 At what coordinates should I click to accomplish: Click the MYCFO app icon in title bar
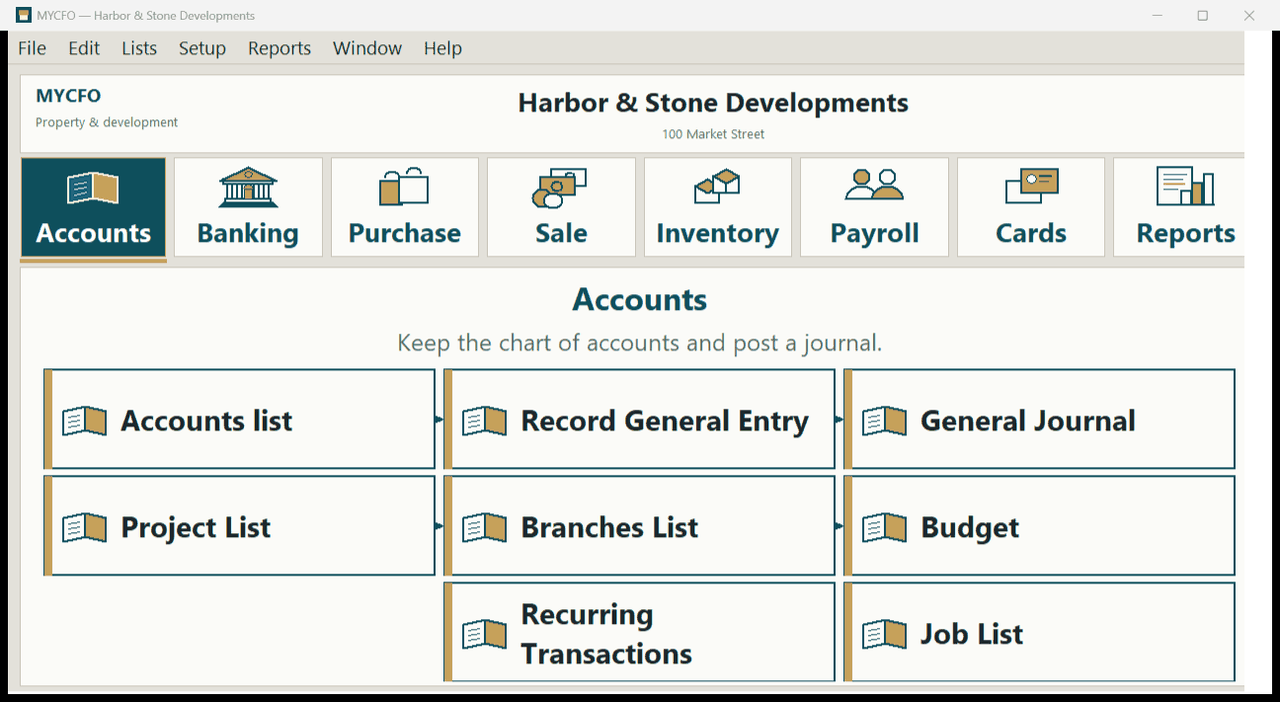23,15
